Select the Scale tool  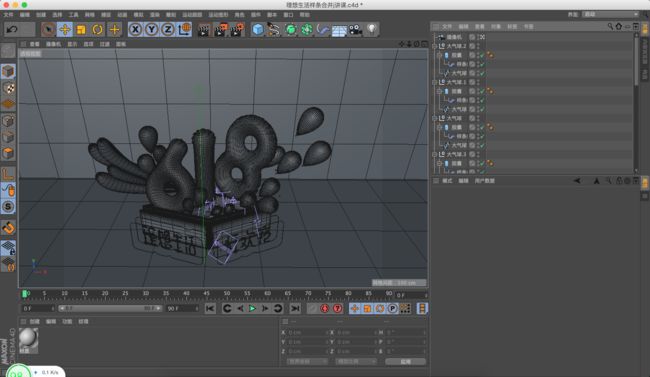point(81,29)
